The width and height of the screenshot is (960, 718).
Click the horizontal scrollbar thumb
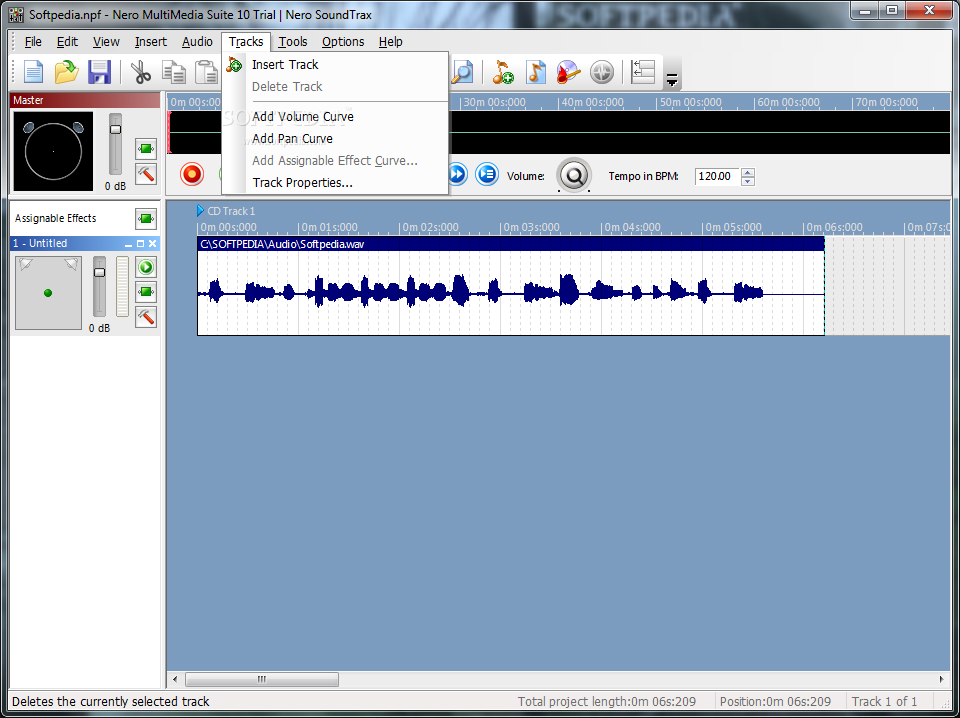[x=261, y=679]
